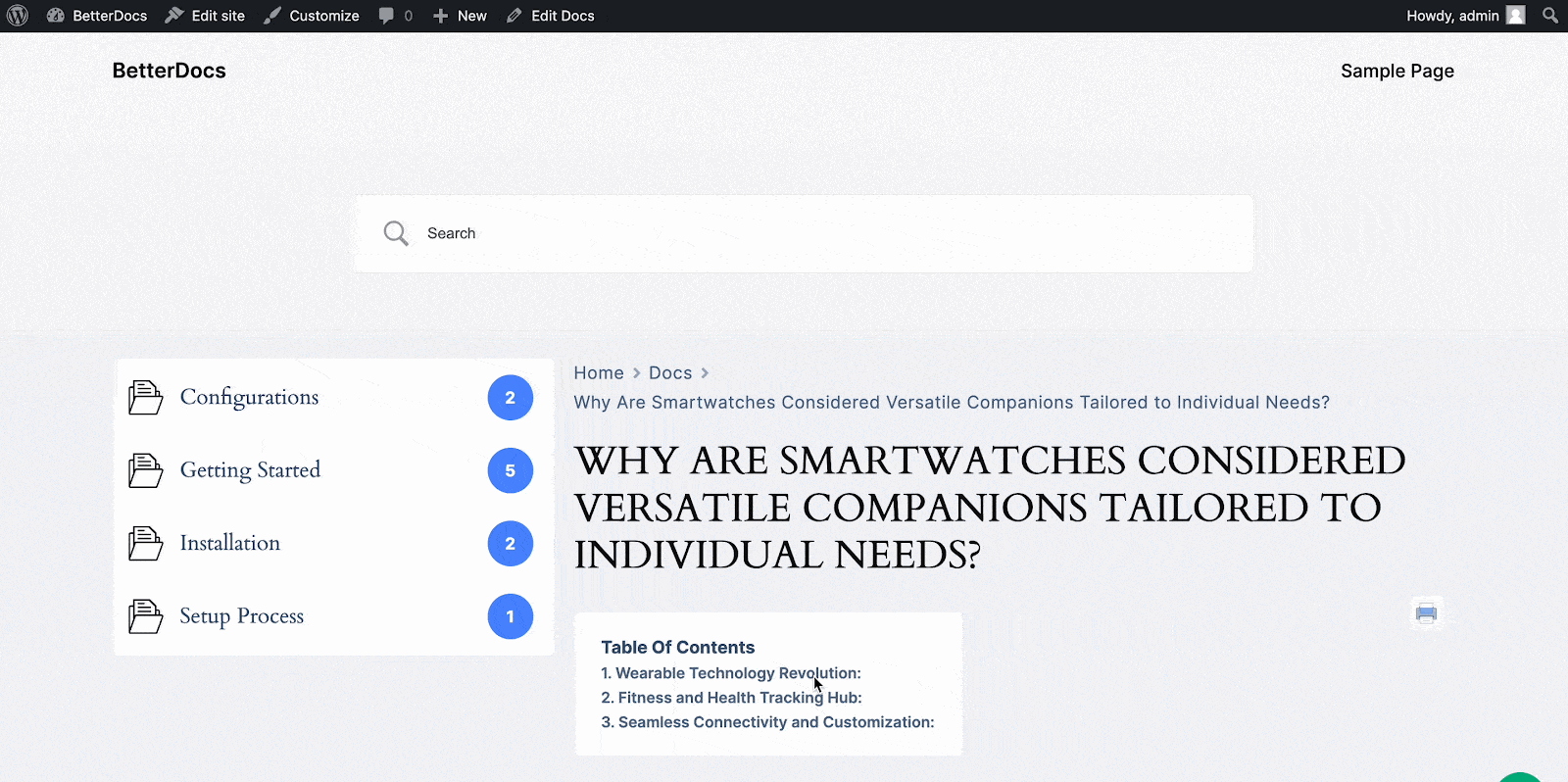1568x782 pixels.
Task: Open Howdy, admin account menu
Action: (x=1465, y=16)
